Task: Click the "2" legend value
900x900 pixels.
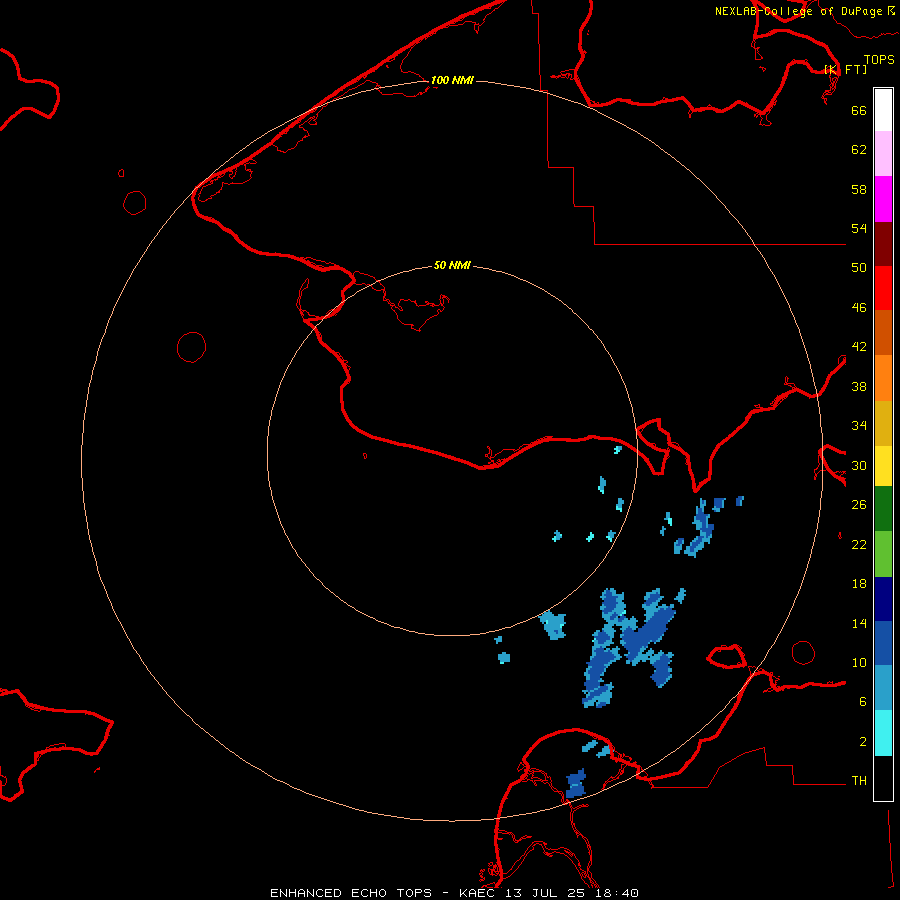Action: click(x=863, y=742)
